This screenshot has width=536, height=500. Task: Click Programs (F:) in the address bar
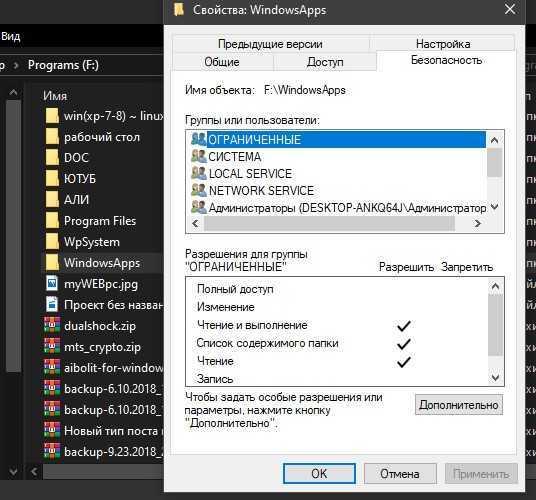tap(63, 65)
